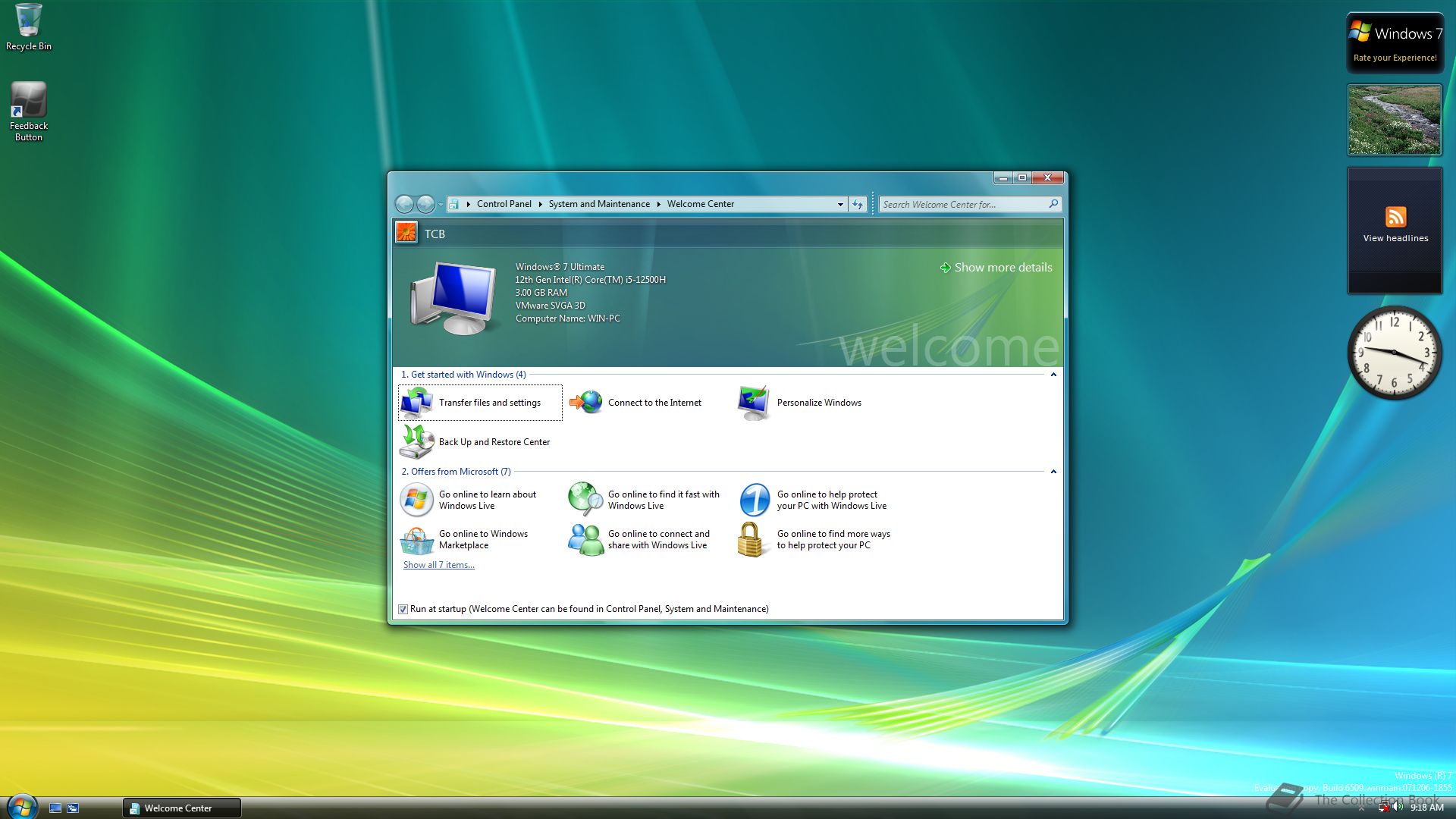Click the RSS feed icon in headlines gadget

[1395, 217]
